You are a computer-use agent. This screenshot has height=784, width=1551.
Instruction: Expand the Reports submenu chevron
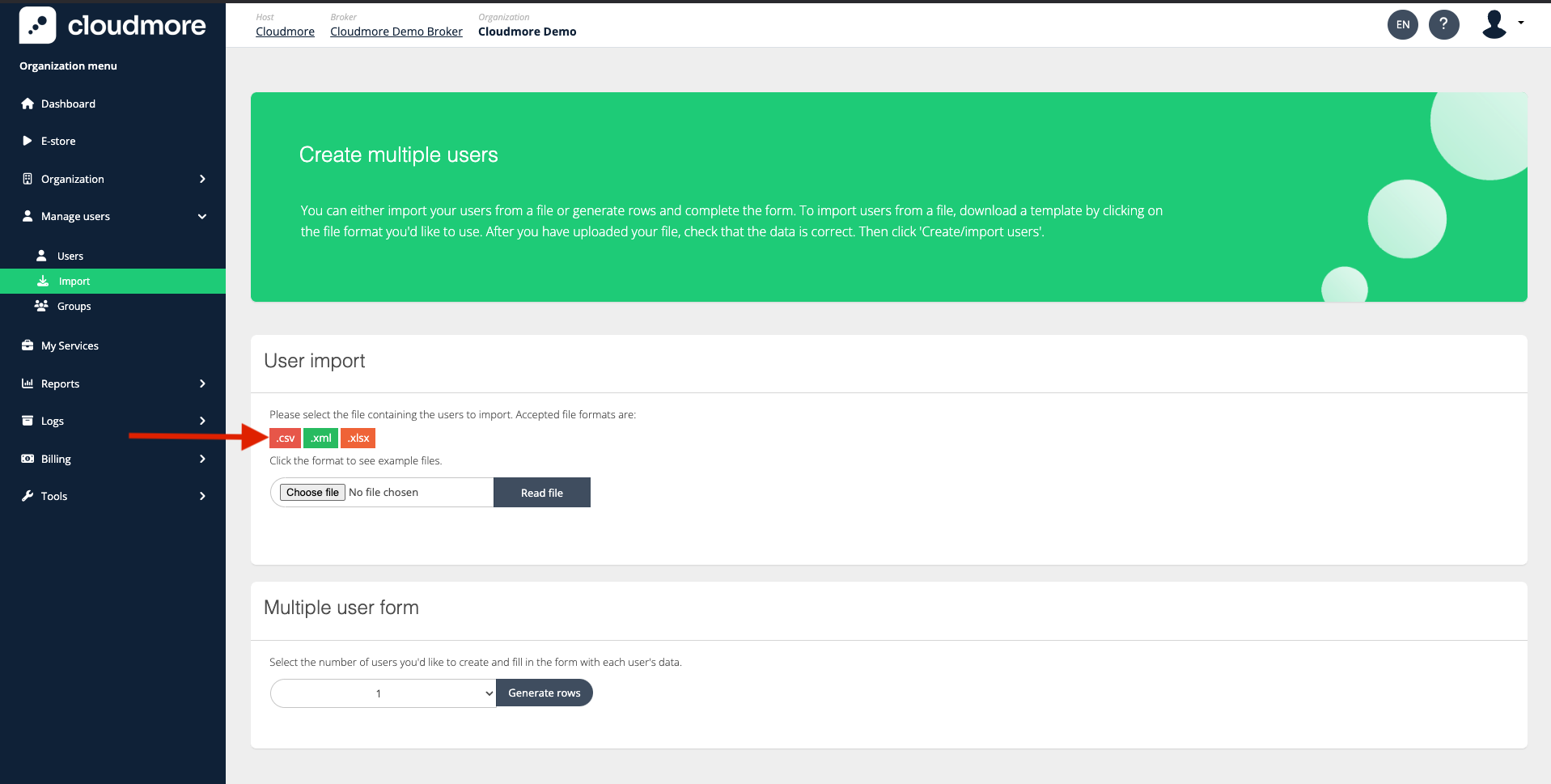pyautogui.click(x=202, y=384)
